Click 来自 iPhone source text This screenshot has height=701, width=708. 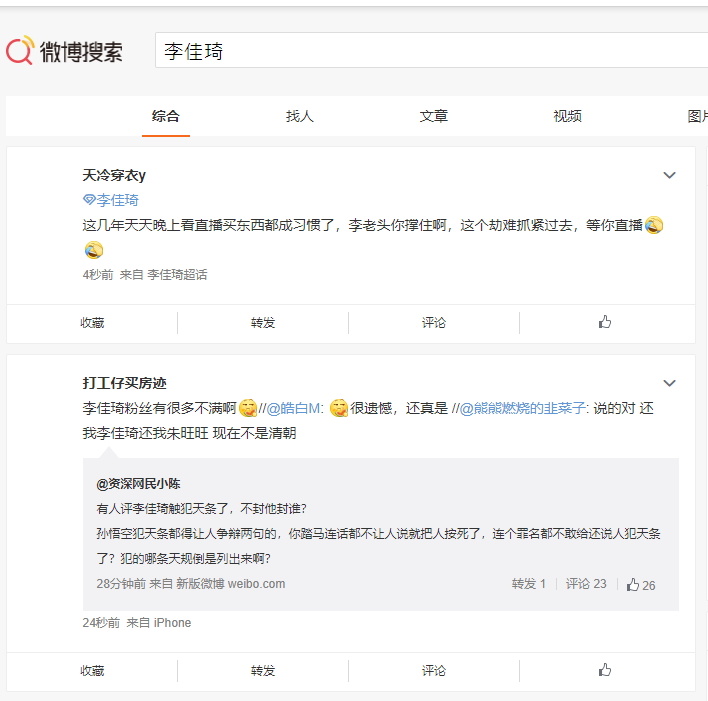click(158, 623)
